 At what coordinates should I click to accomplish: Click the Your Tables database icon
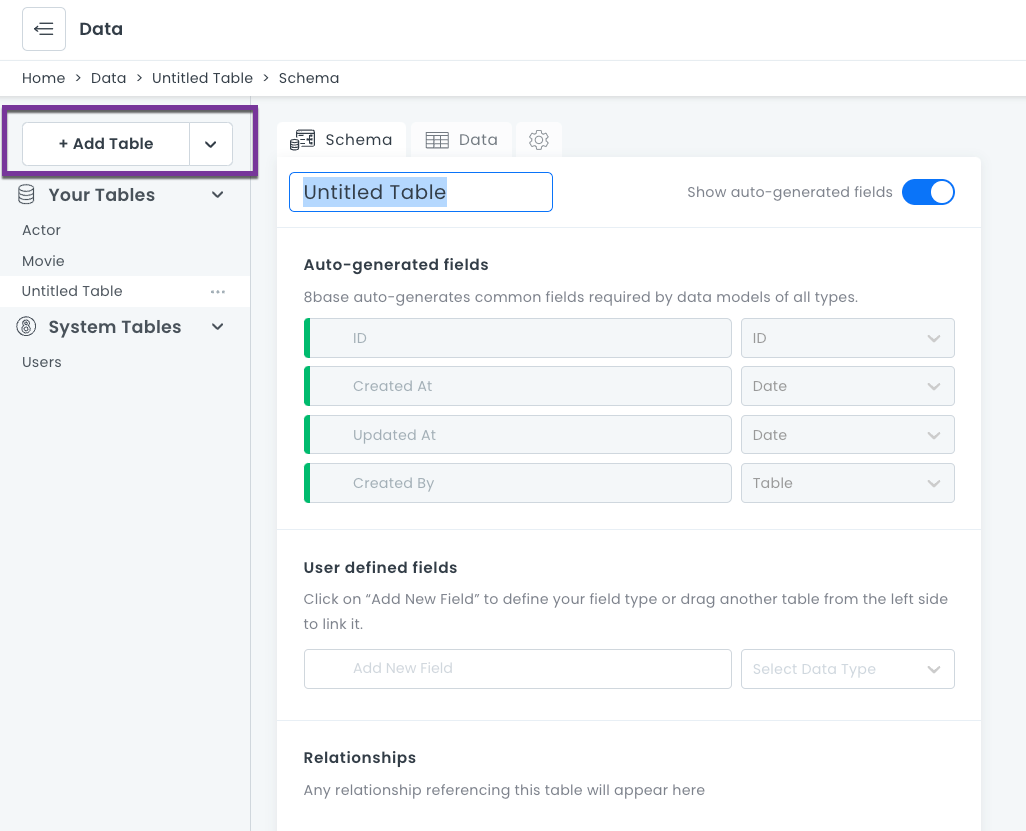27,195
